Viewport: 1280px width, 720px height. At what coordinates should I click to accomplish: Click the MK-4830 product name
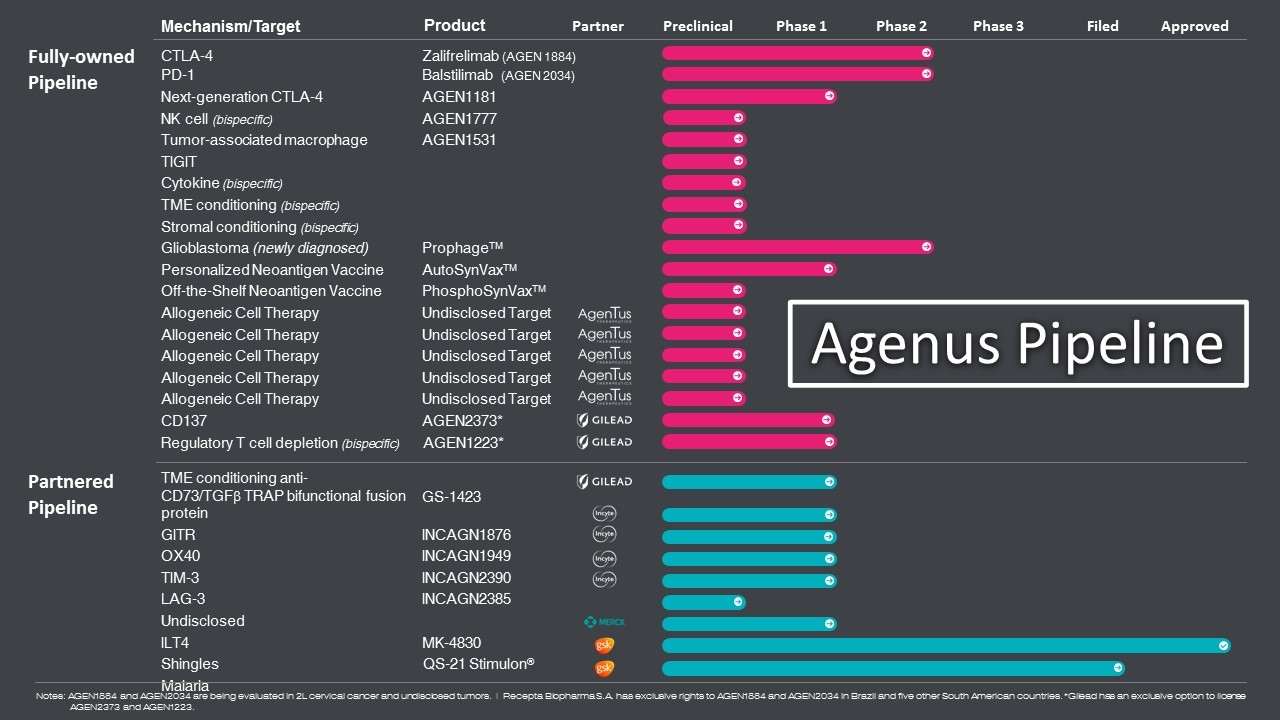pyautogui.click(x=452, y=643)
